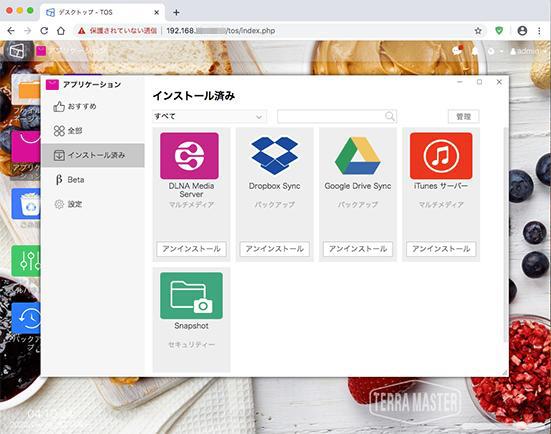Open the Snapshot app icon

191,296
